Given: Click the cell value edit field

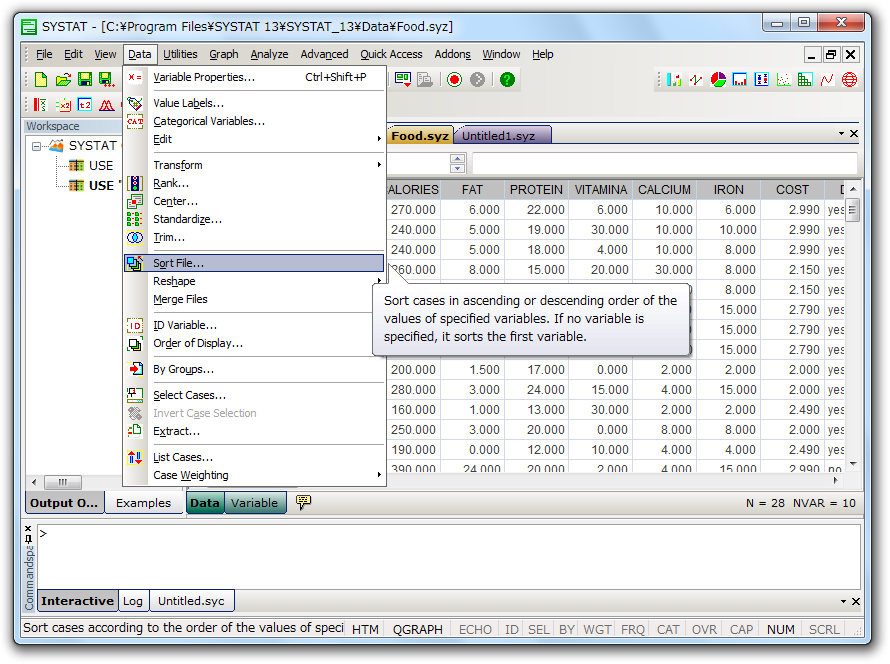Looking at the screenshot, I should tap(665, 163).
